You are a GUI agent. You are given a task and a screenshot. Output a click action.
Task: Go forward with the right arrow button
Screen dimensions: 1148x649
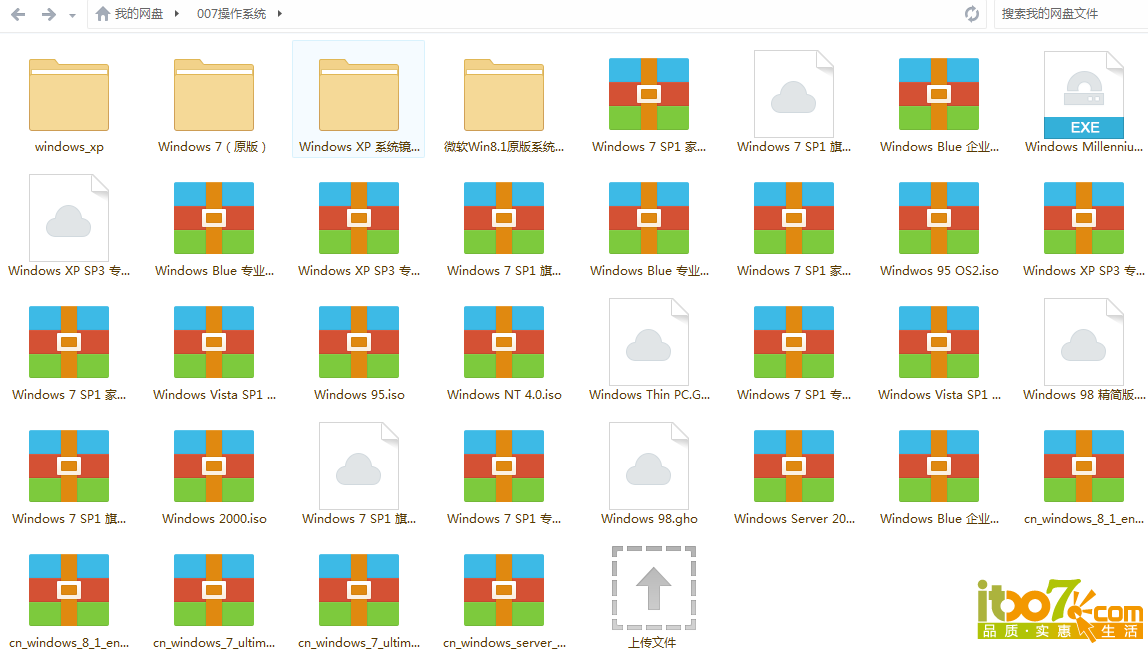click(49, 14)
